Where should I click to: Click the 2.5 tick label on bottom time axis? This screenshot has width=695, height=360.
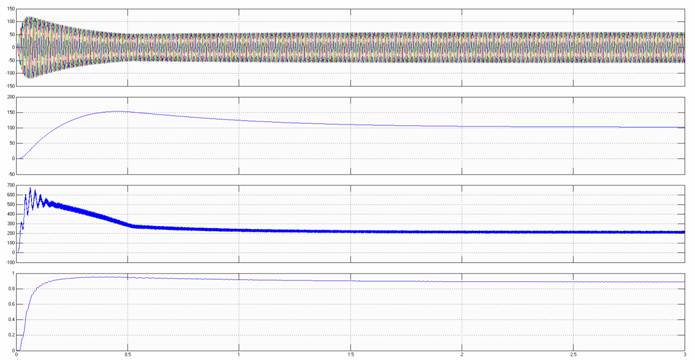(x=574, y=355)
